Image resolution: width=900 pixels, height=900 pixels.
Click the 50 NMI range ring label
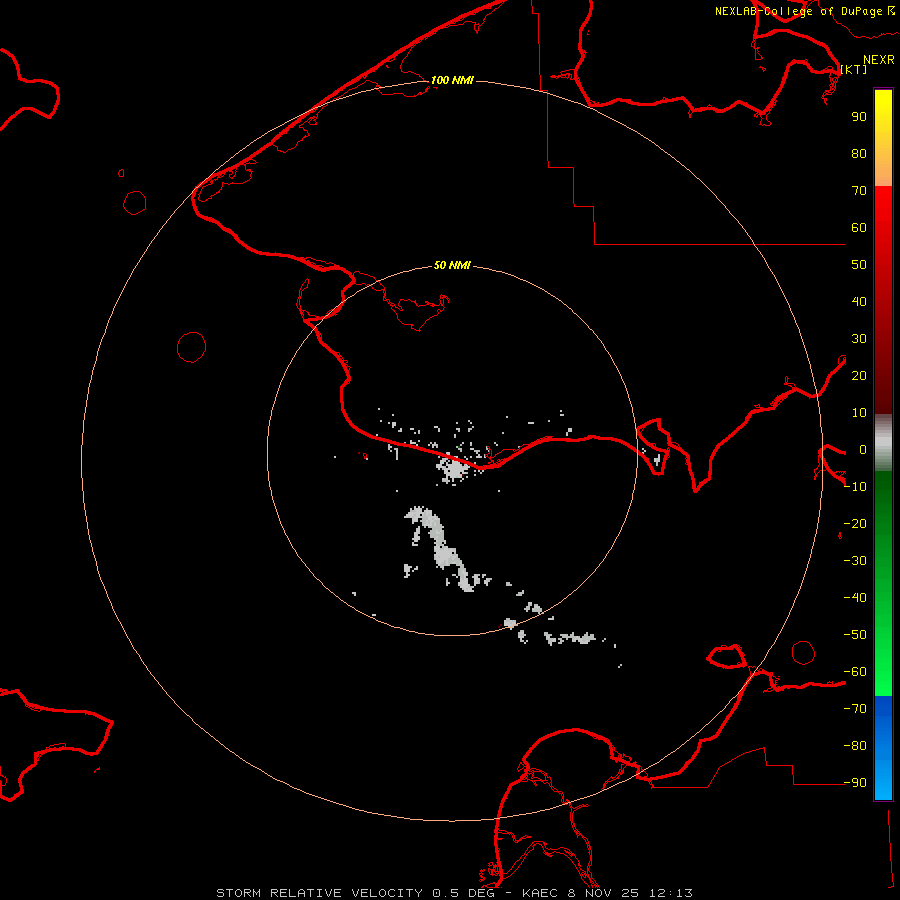pos(452,265)
